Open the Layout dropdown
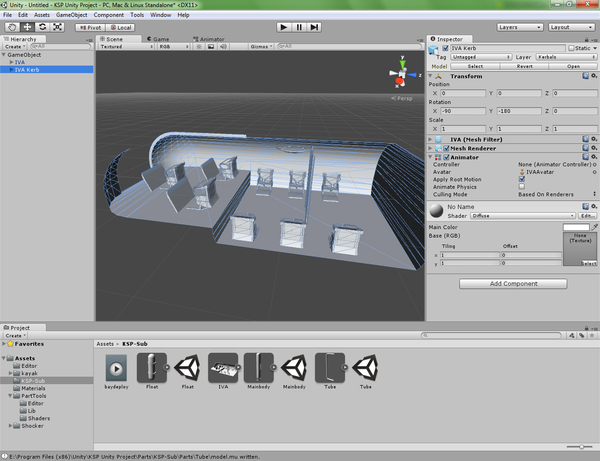600x461 pixels. [571, 27]
